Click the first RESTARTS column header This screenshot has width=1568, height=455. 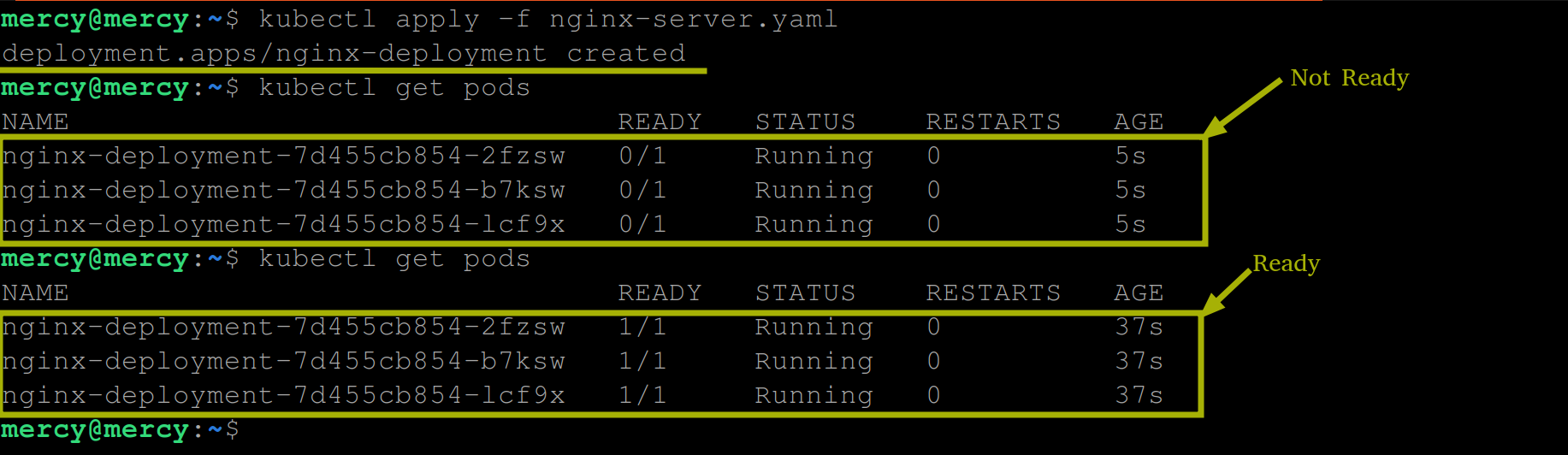point(993,121)
